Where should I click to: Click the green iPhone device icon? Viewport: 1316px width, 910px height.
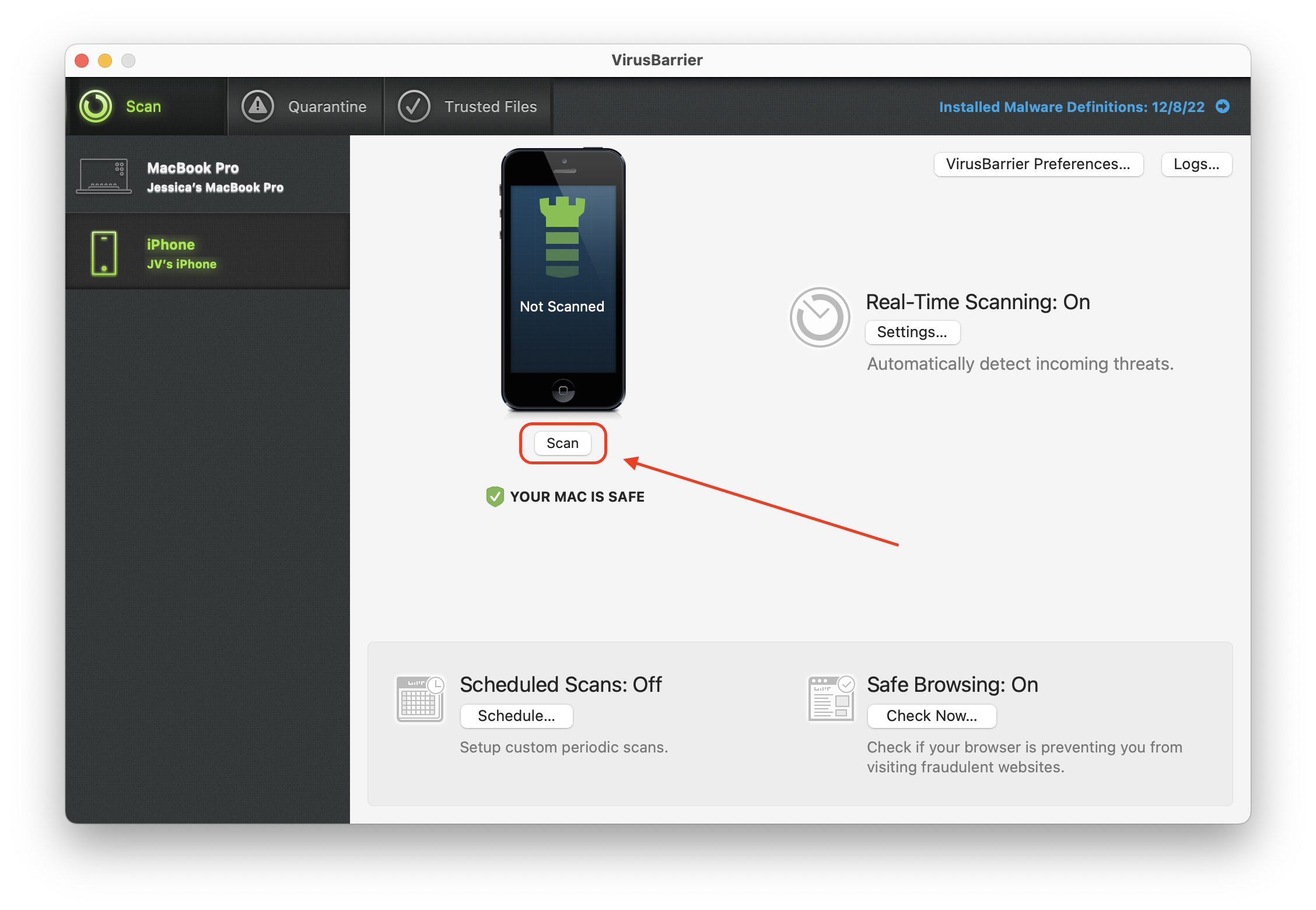[104, 253]
